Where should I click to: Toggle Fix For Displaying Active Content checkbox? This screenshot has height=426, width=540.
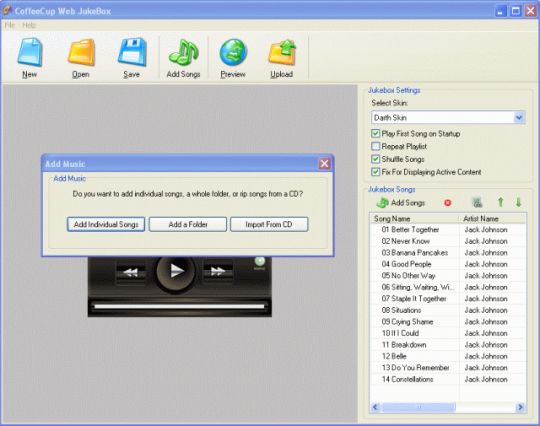click(375, 172)
